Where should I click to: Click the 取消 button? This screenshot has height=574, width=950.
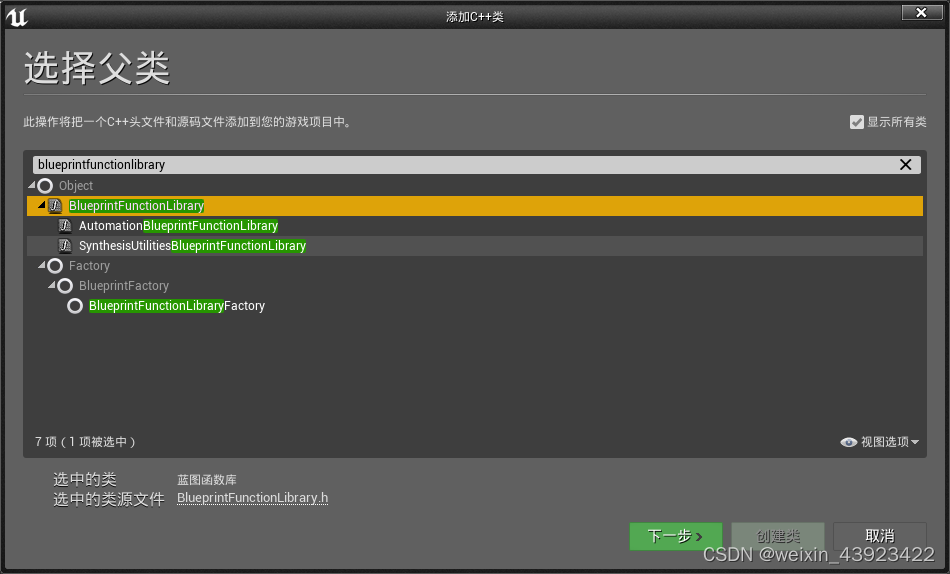pyautogui.click(x=880, y=536)
